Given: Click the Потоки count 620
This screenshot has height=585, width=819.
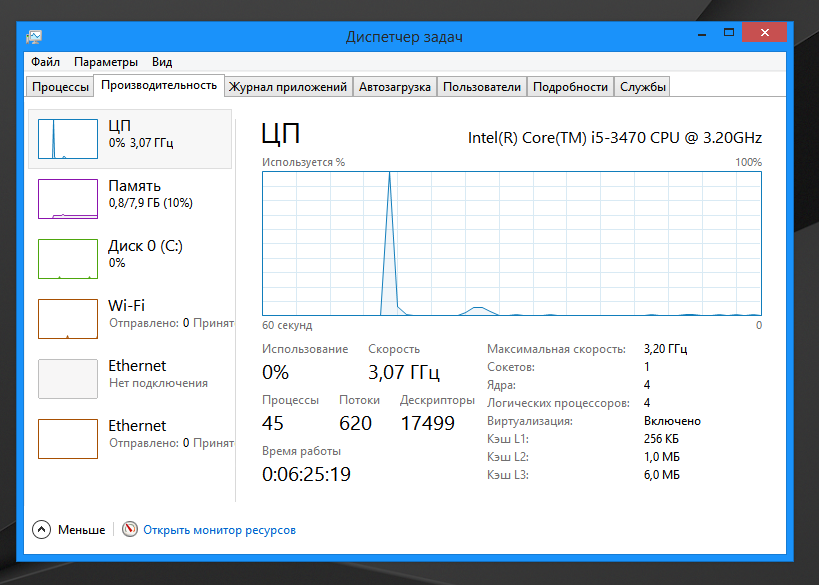Looking at the screenshot, I should tap(355, 423).
